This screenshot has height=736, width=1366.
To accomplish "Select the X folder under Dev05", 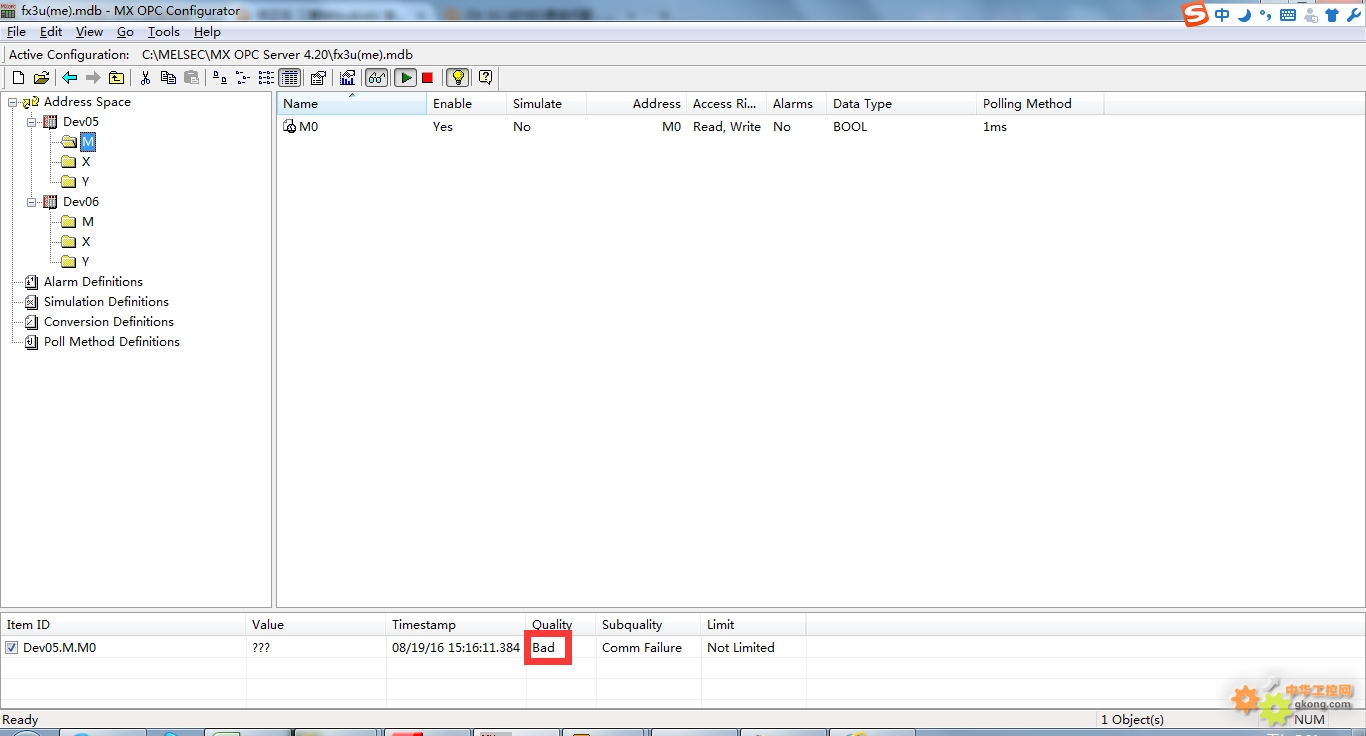I will tap(86, 162).
